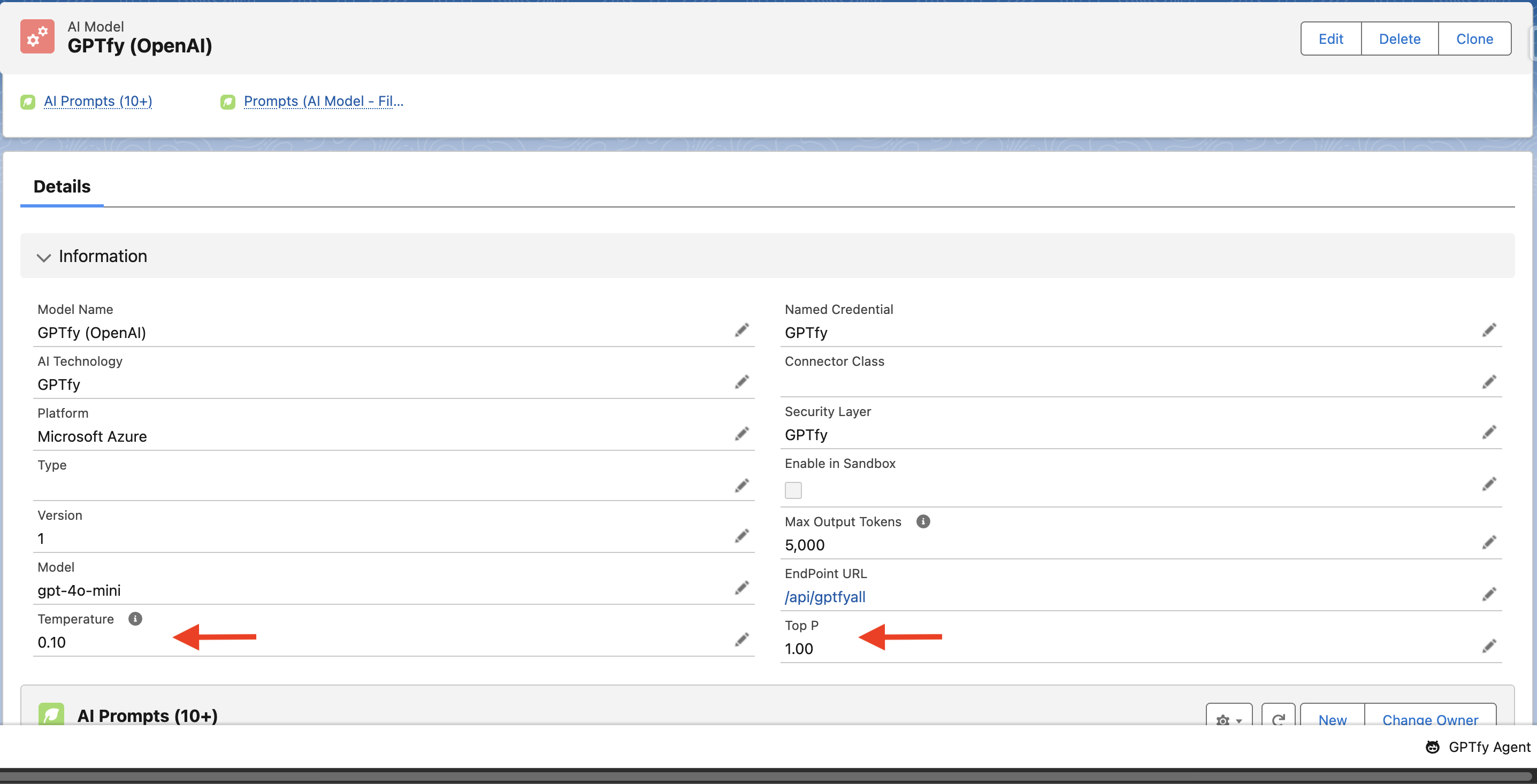Click Max Output Tokens info icon
The image size is (1537, 784).
click(x=922, y=521)
